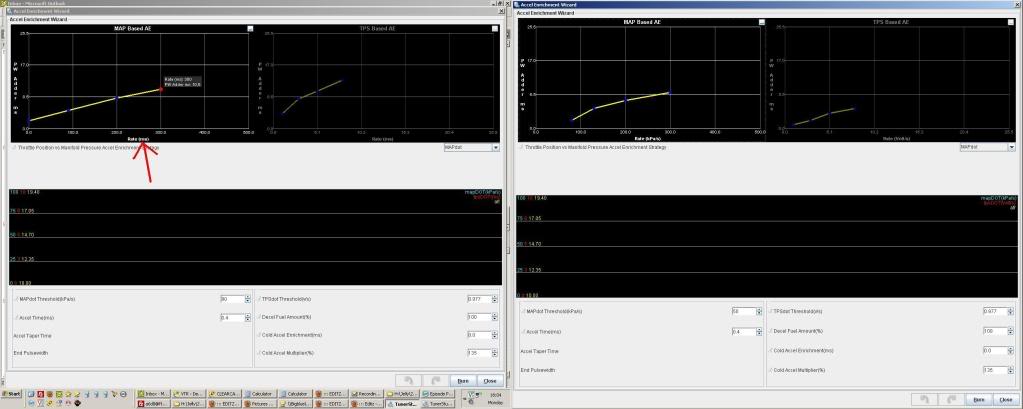Select red curve point at rate 300, left graph

coord(161,89)
